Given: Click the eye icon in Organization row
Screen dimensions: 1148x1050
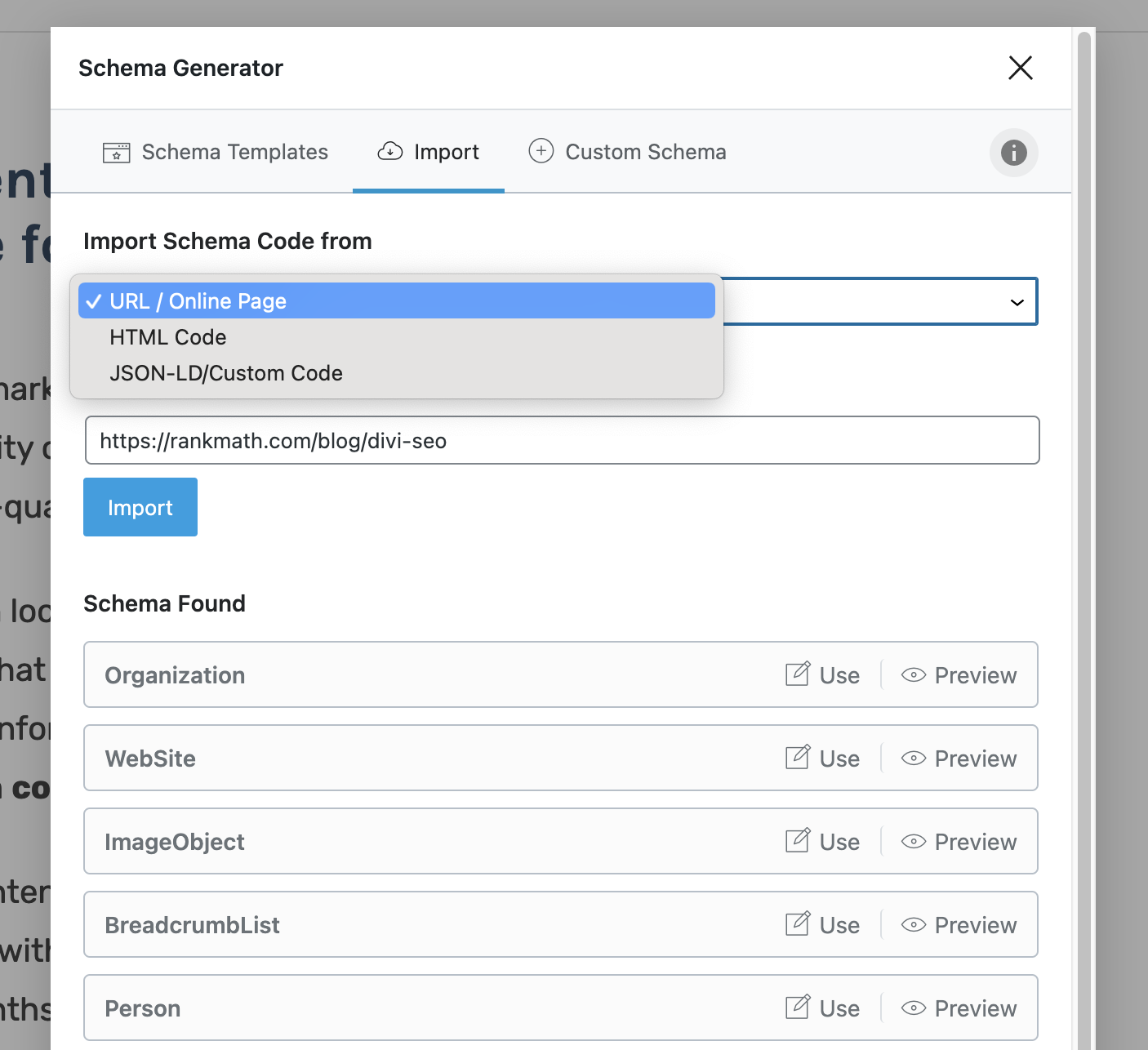Looking at the screenshot, I should click(914, 675).
